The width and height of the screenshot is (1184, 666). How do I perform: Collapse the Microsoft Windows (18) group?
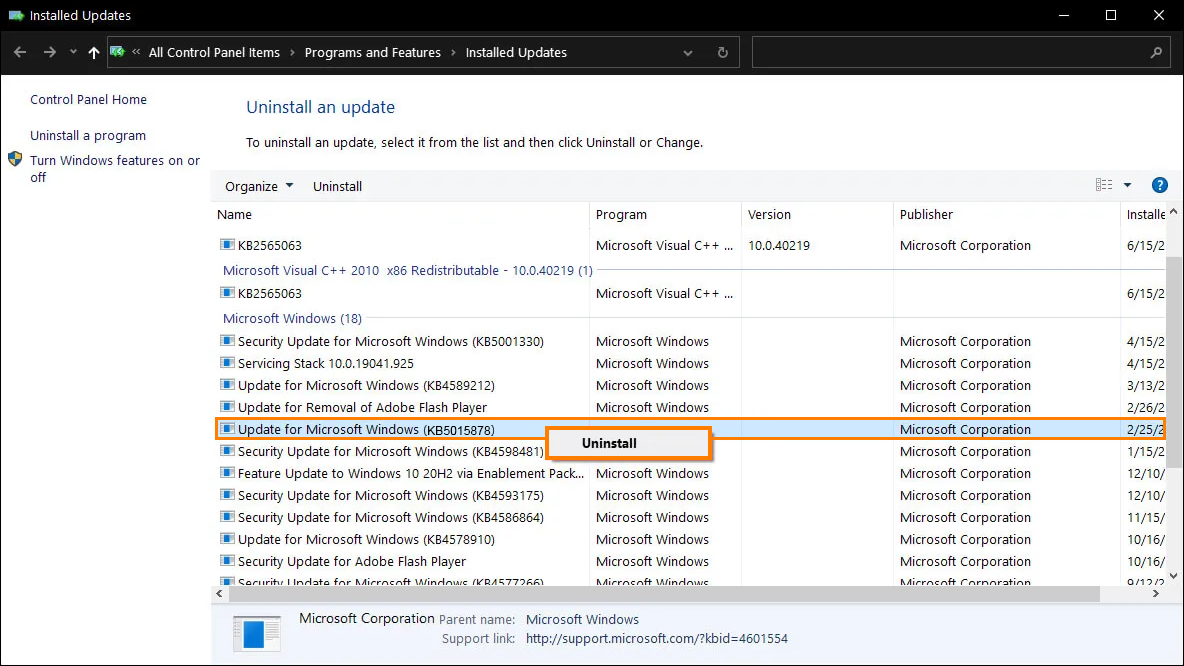[292, 319]
